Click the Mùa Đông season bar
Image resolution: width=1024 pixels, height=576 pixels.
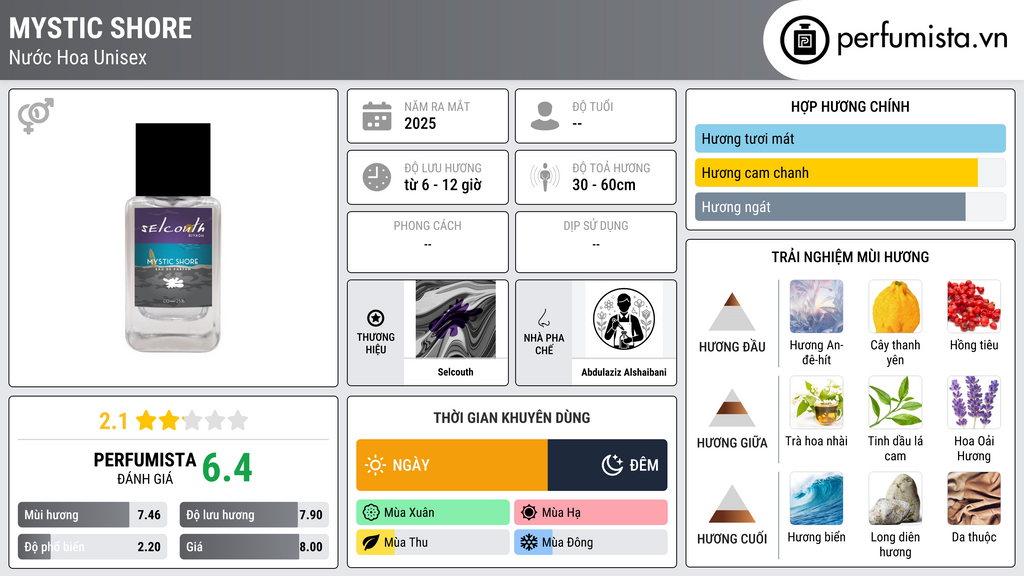[x=591, y=542]
